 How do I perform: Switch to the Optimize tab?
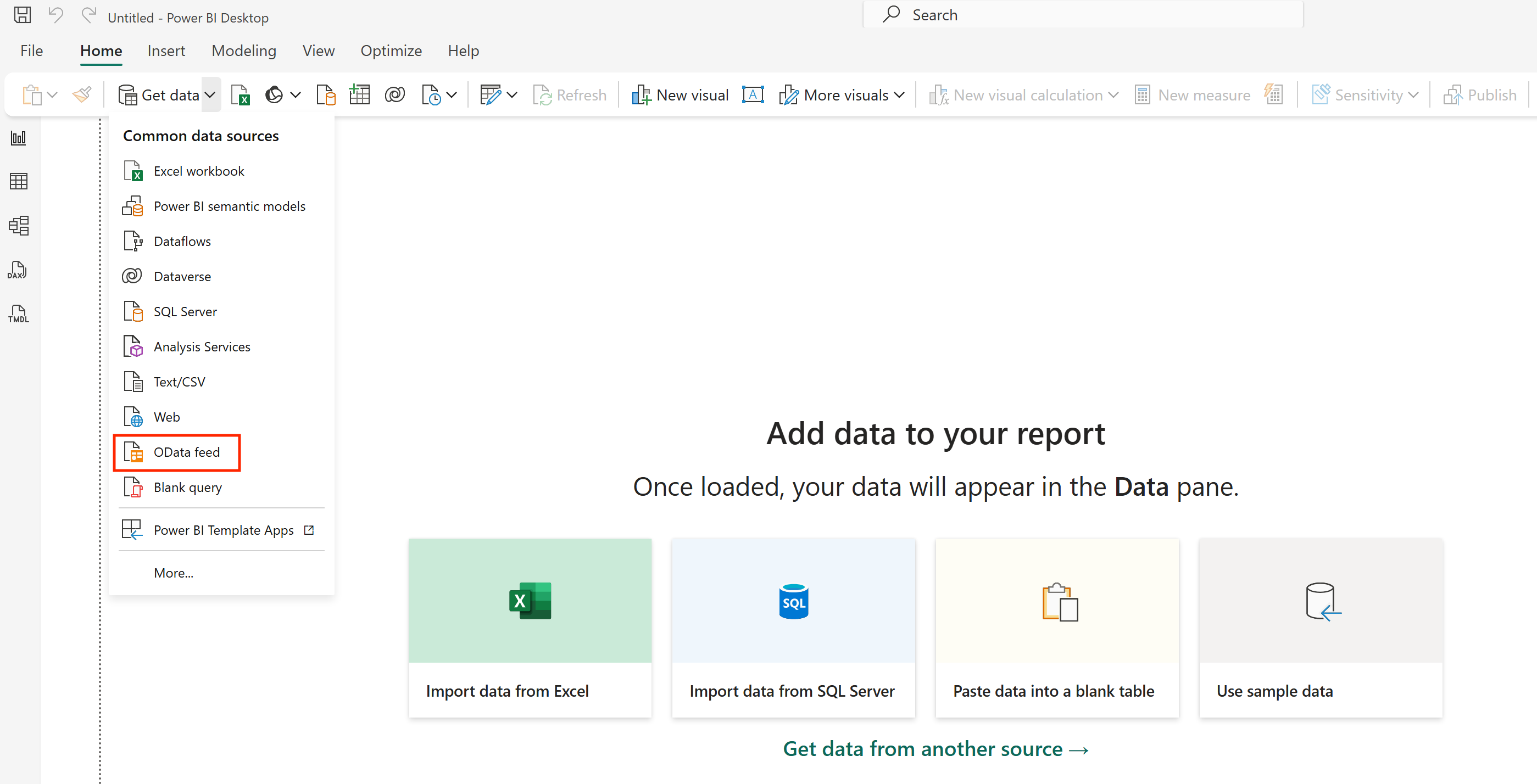click(391, 51)
